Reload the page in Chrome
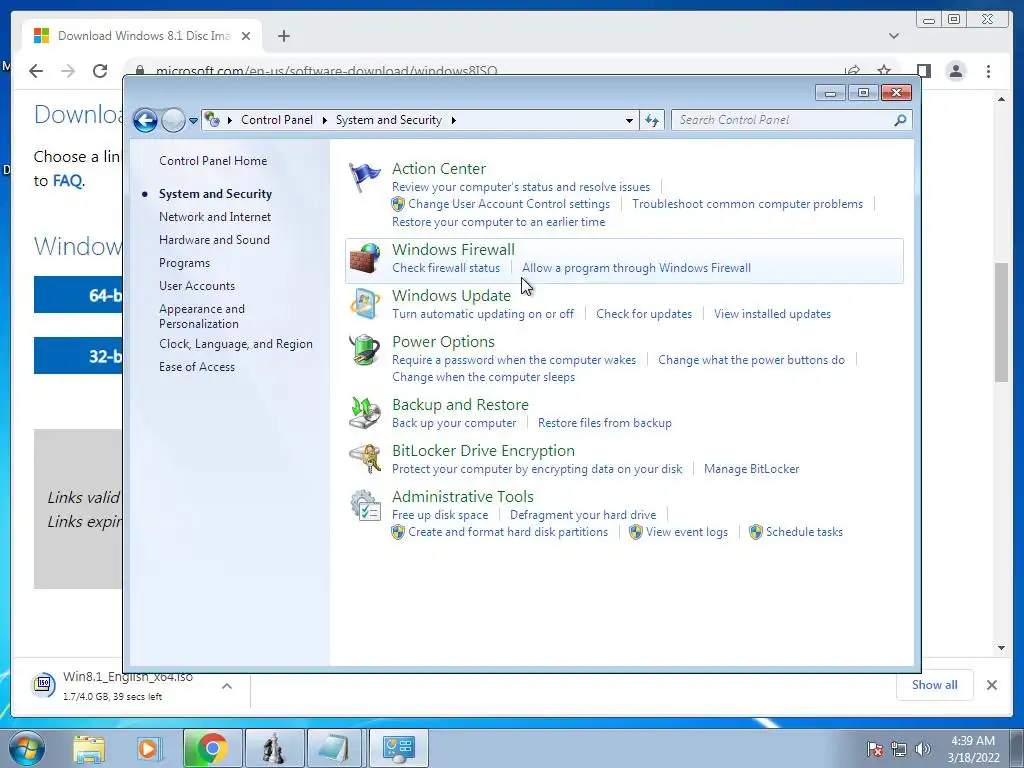 (x=100, y=71)
